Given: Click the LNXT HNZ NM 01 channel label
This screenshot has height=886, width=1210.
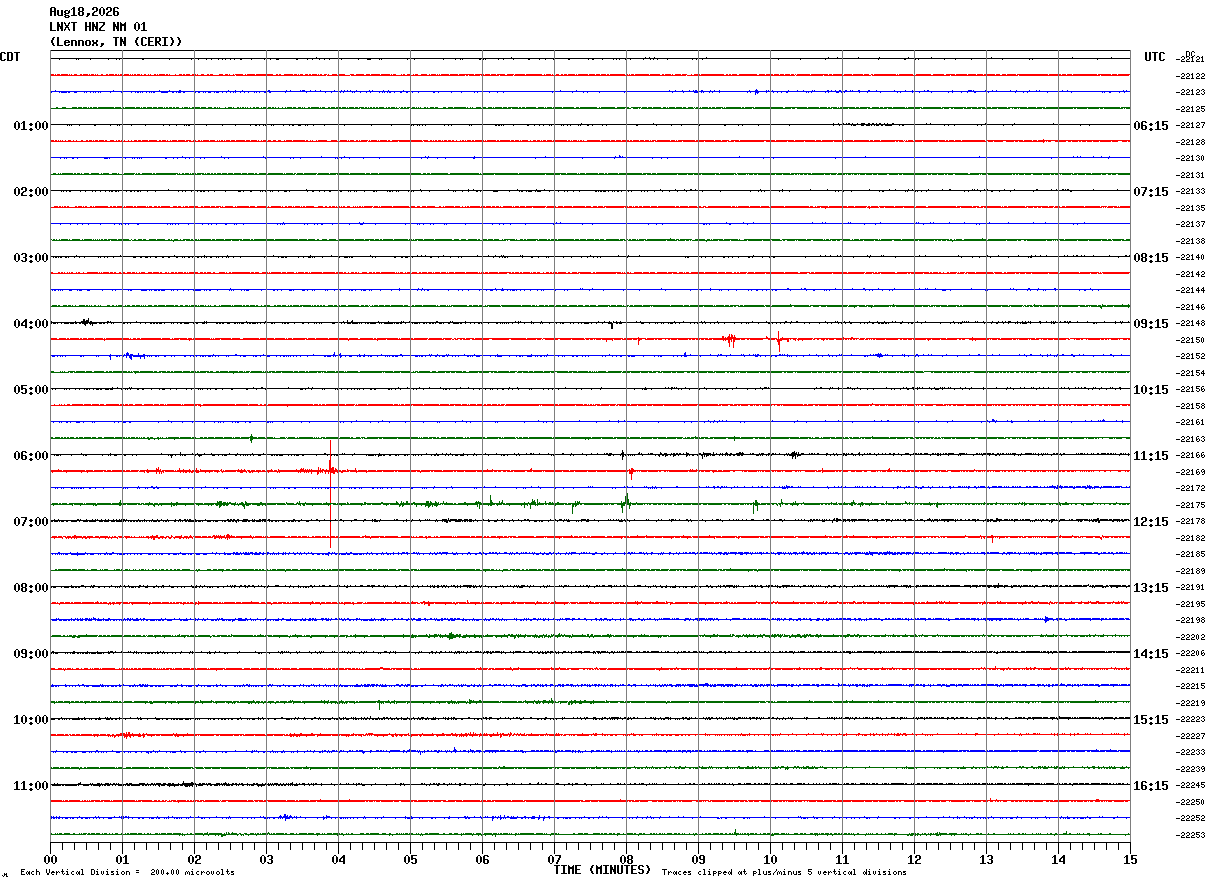Looking at the screenshot, I should pos(98,27).
